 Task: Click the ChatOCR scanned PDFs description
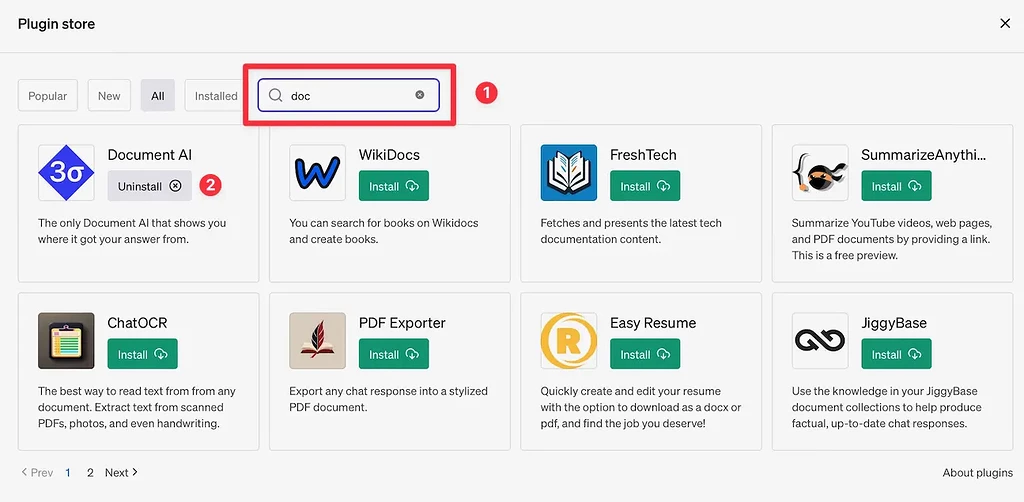click(x=136, y=407)
